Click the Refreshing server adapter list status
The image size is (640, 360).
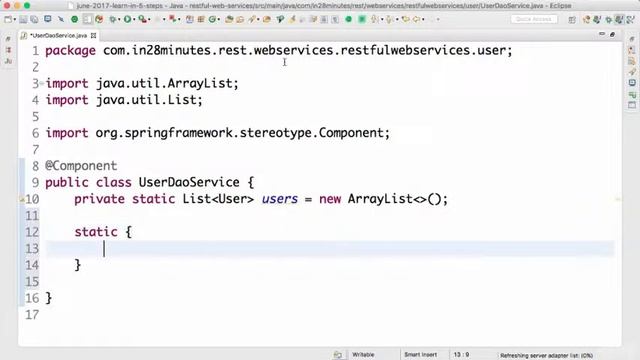point(547,356)
